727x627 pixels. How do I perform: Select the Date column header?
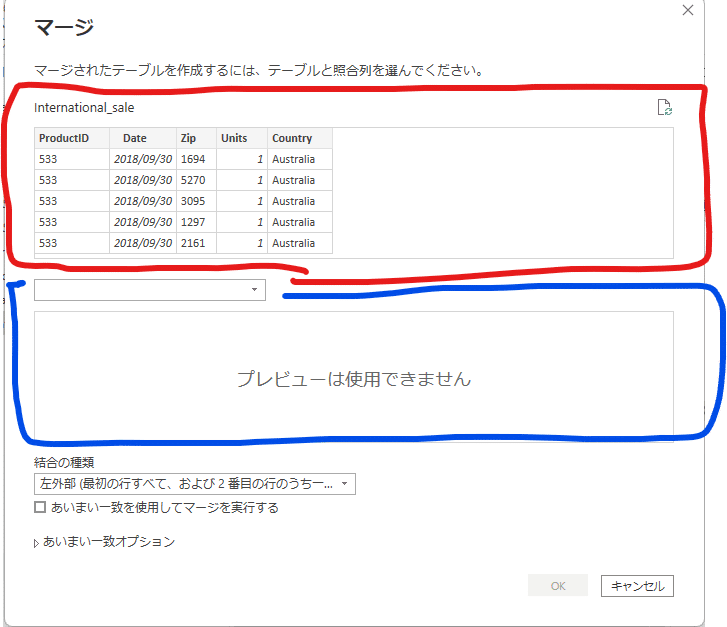[x=143, y=138]
